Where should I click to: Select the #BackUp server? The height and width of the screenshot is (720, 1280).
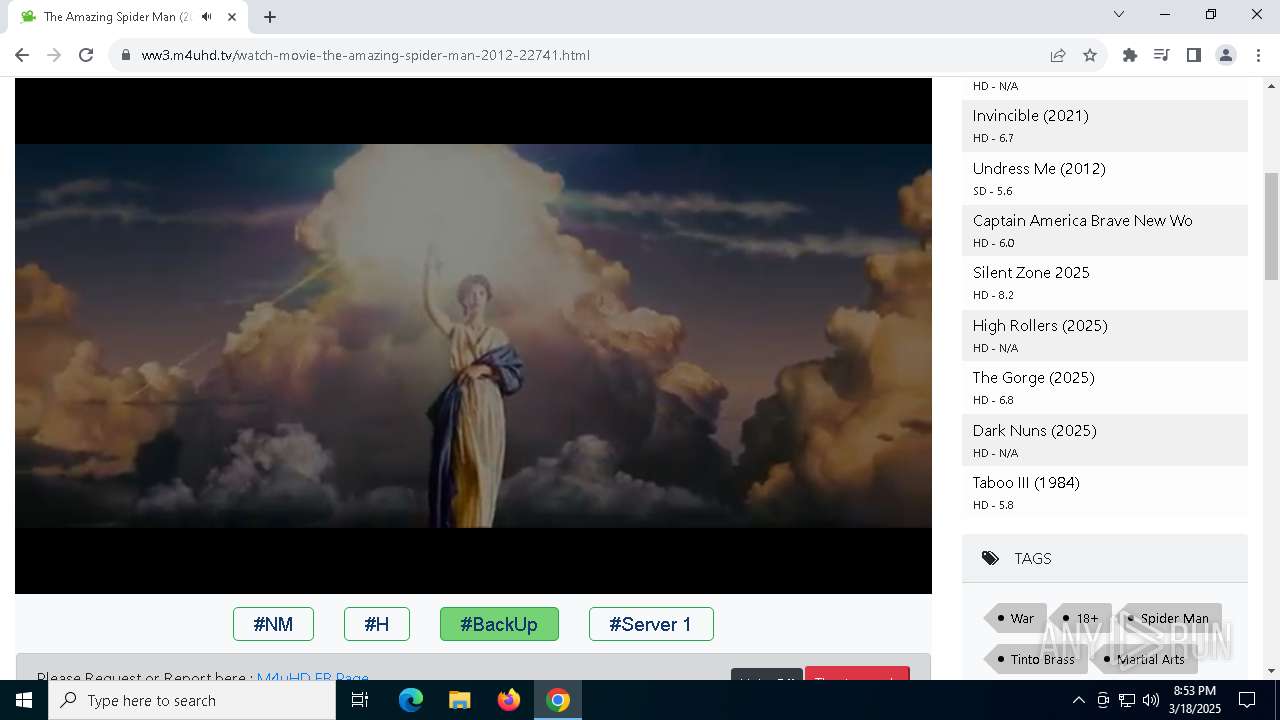click(x=499, y=624)
